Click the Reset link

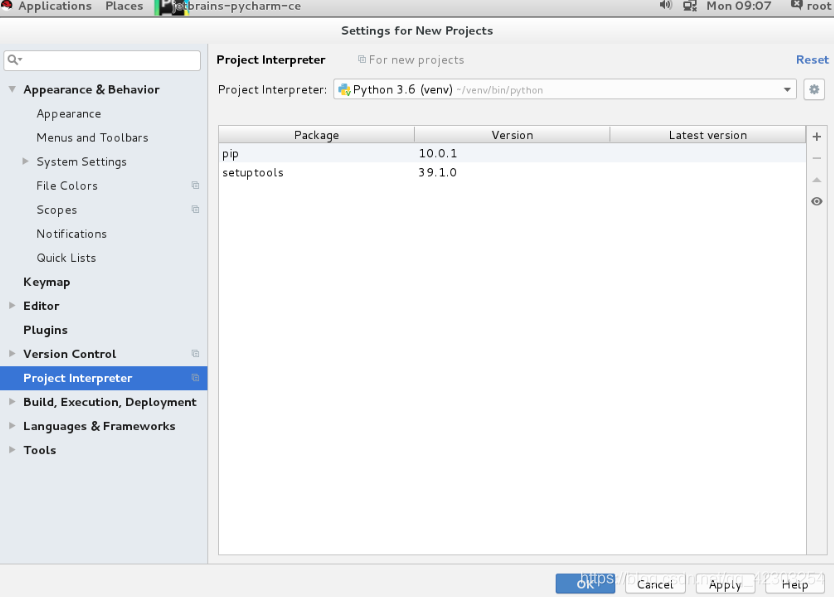pyautogui.click(x=812, y=60)
